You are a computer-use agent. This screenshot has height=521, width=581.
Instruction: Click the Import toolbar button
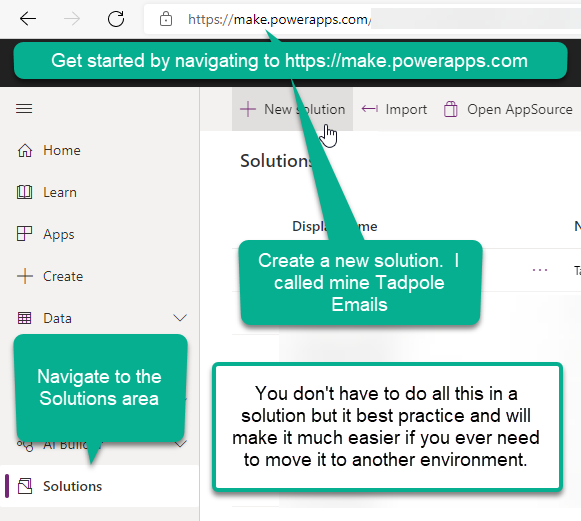pos(394,109)
